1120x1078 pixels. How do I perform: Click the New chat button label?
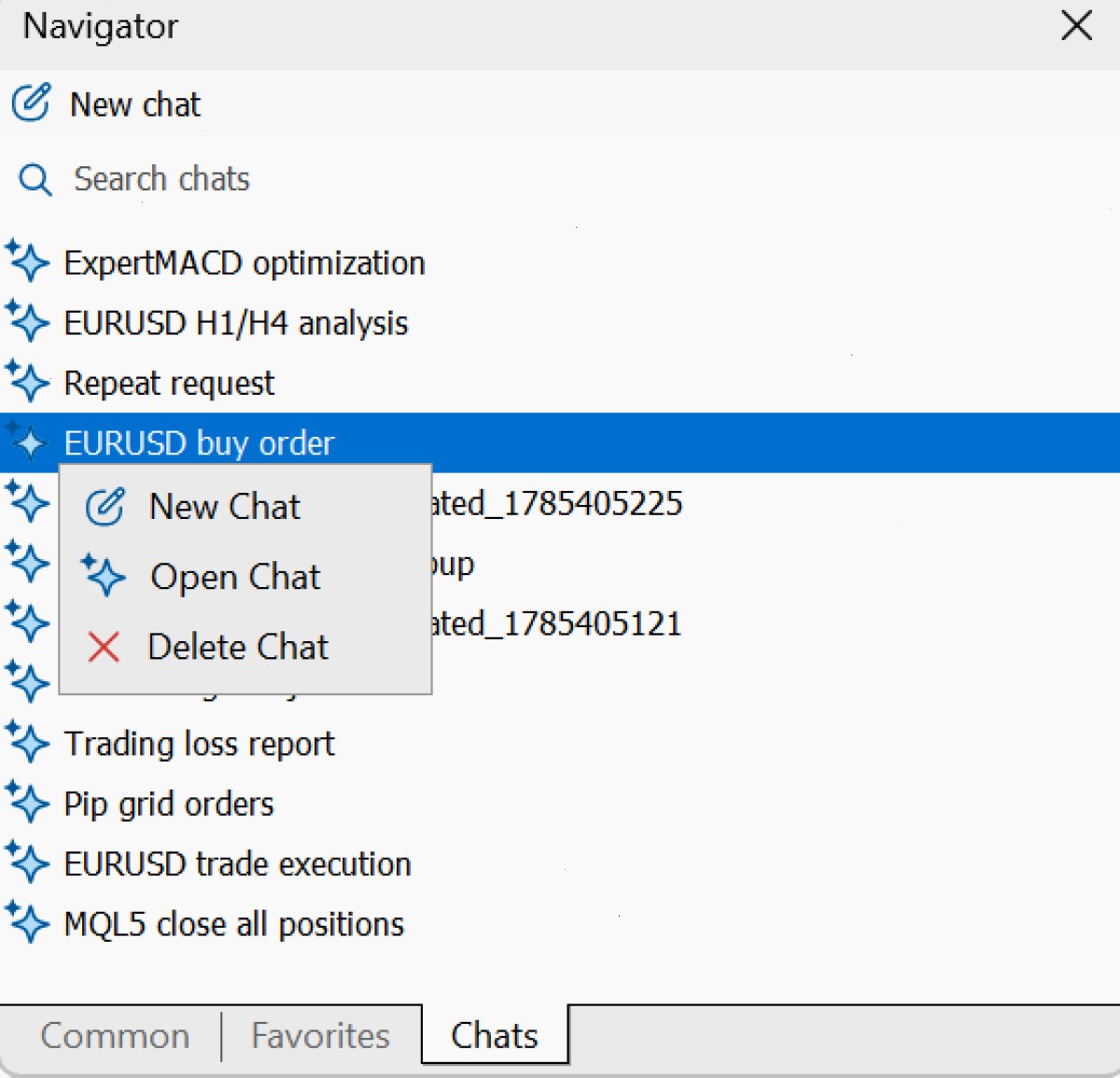(135, 105)
